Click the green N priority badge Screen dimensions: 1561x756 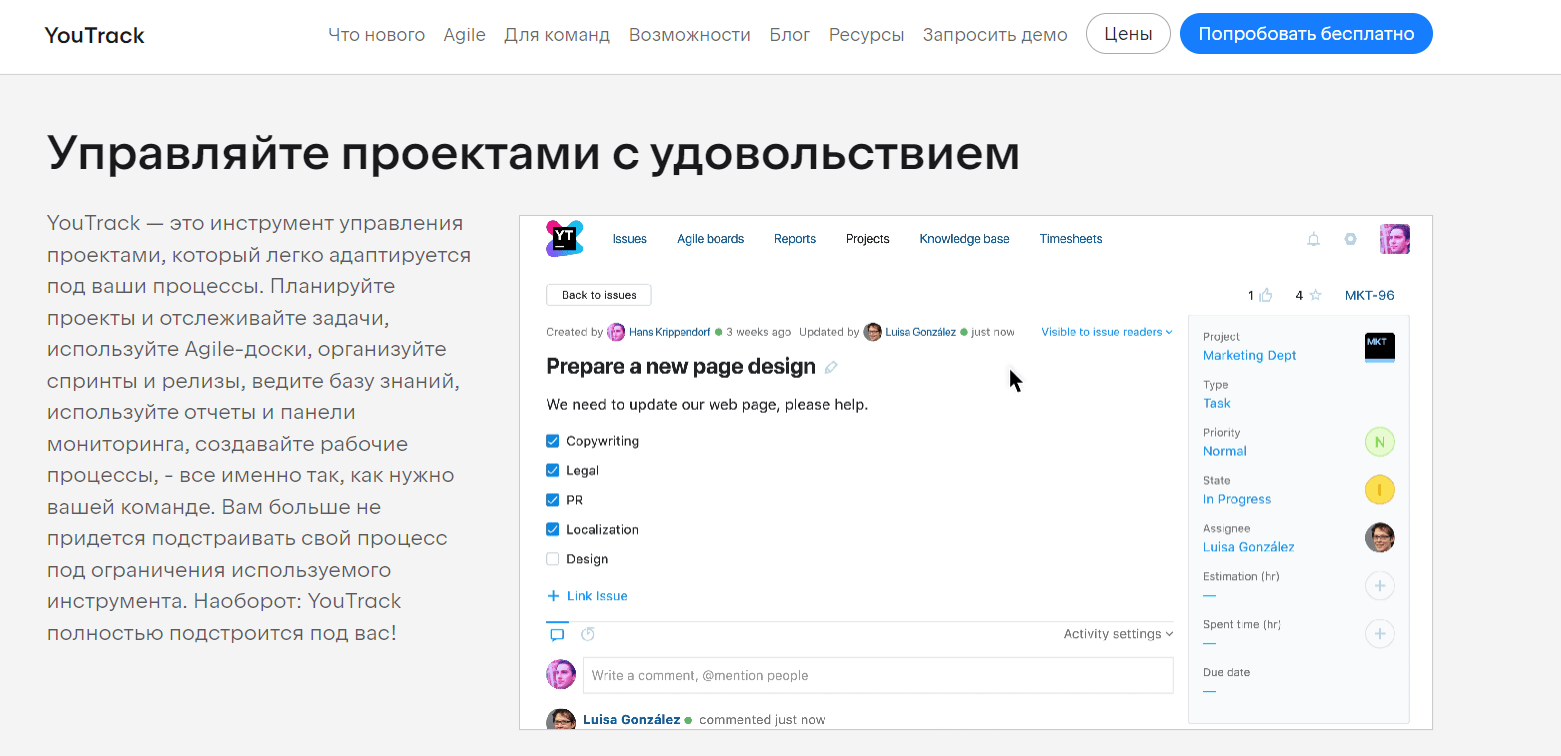[1380, 442]
